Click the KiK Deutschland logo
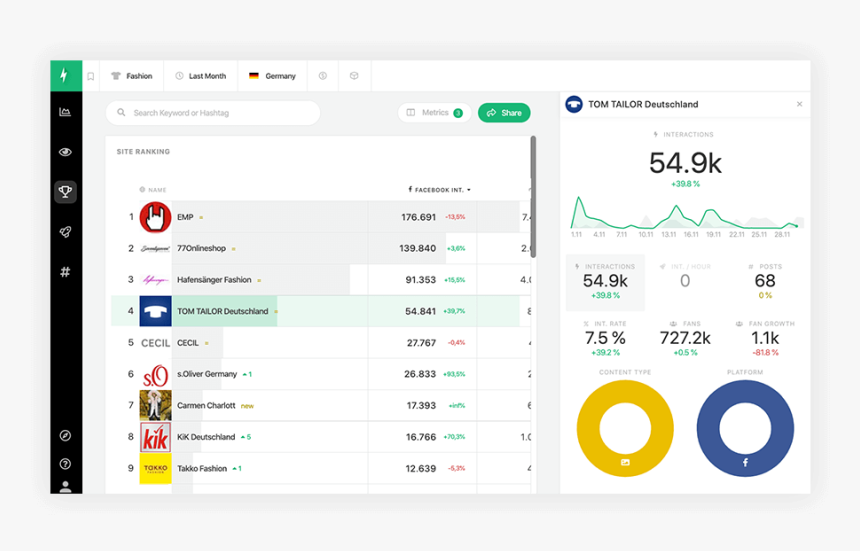The height and width of the screenshot is (551, 860). (x=155, y=437)
